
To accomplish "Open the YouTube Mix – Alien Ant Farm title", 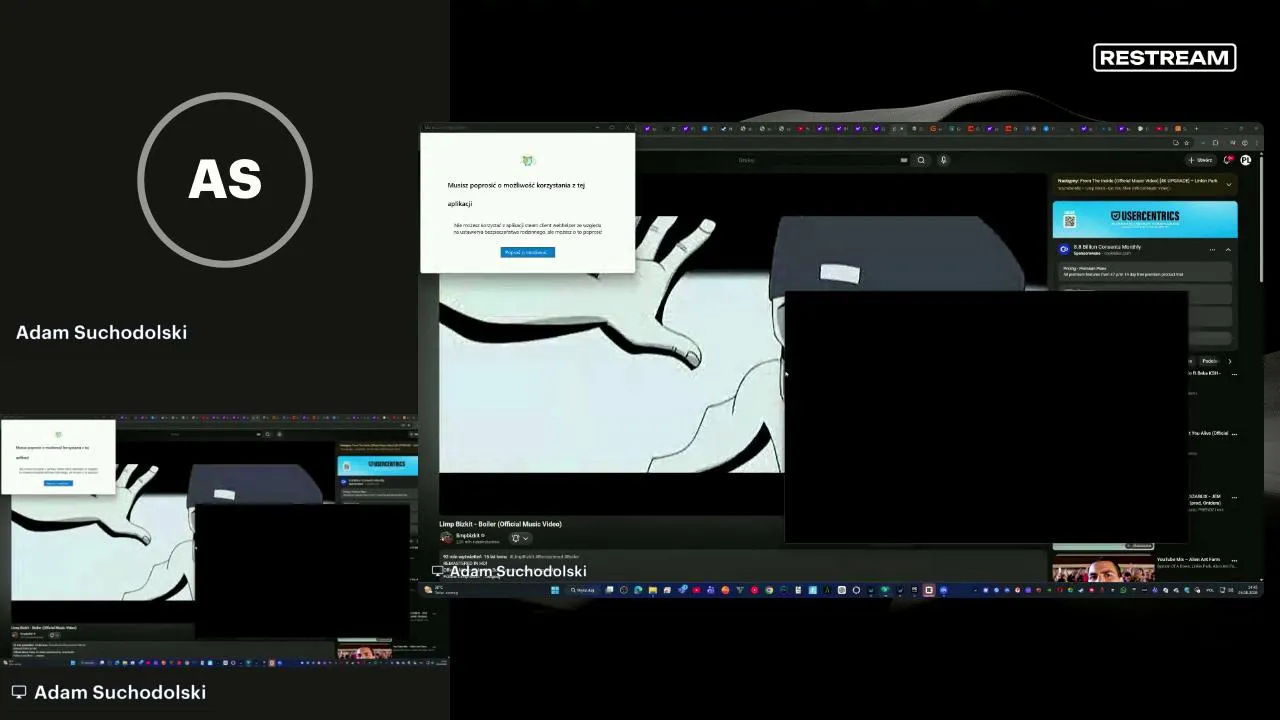I will (1186, 560).
